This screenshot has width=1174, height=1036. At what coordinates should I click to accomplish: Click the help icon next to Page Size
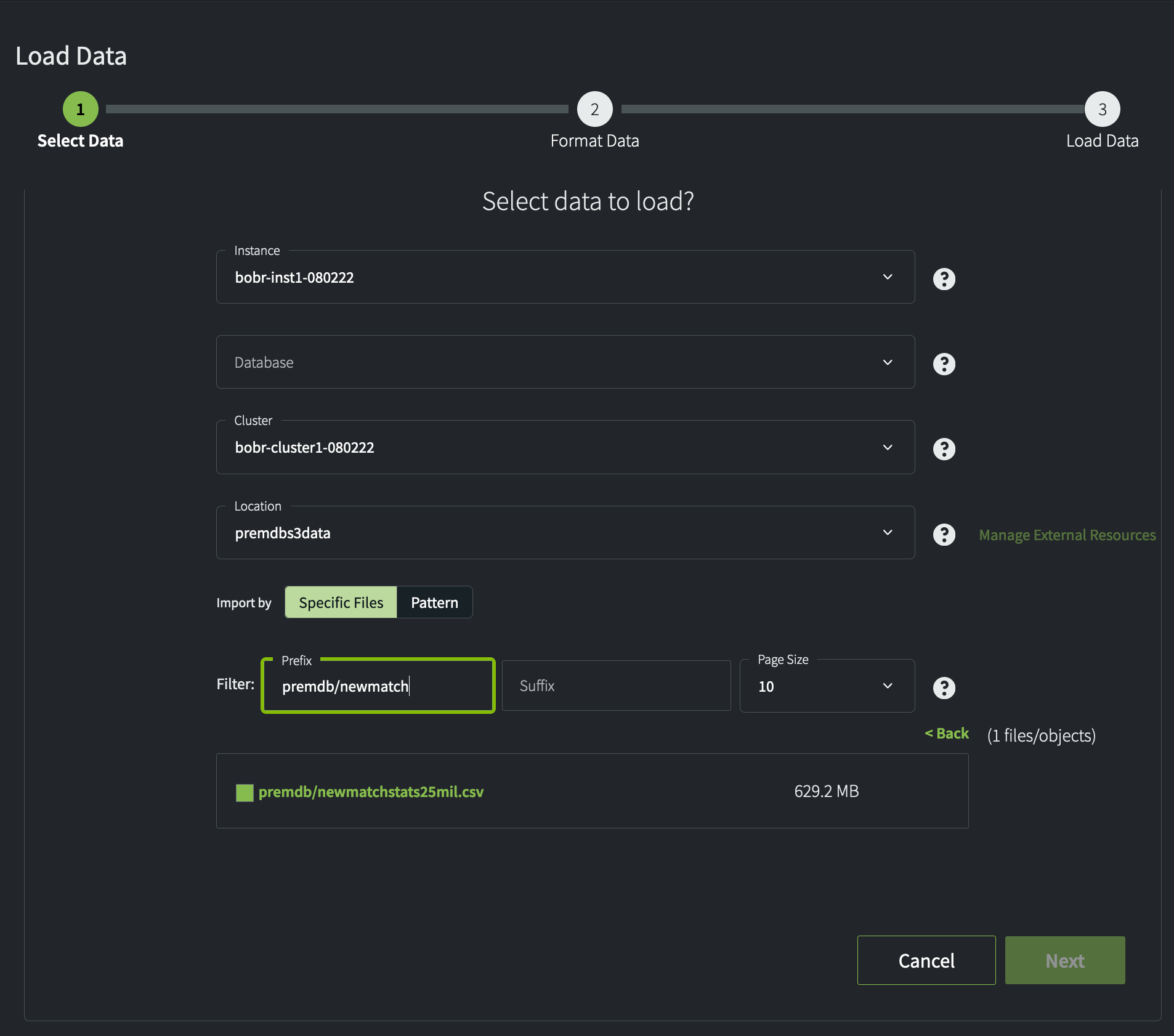944,688
